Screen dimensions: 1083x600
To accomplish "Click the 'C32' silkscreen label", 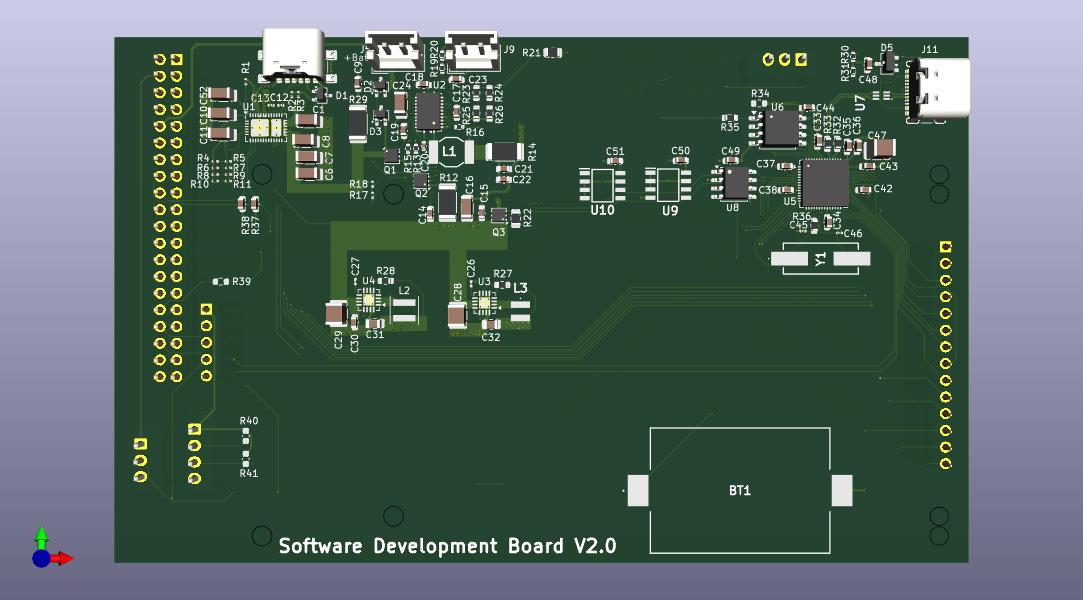I will [490, 337].
